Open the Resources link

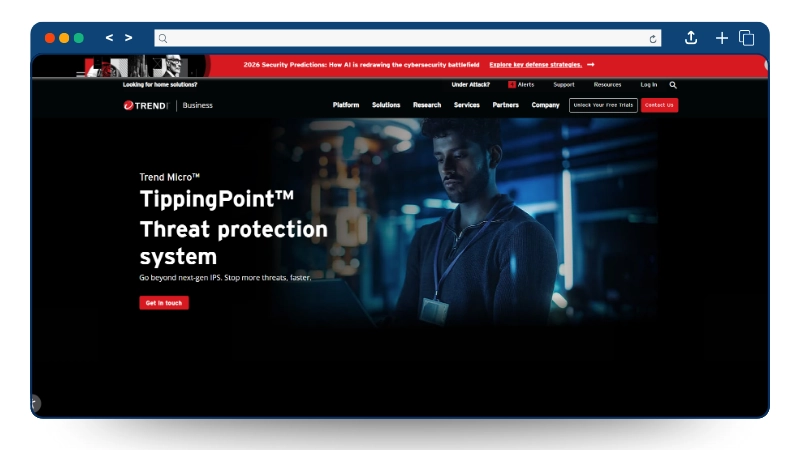point(607,85)
